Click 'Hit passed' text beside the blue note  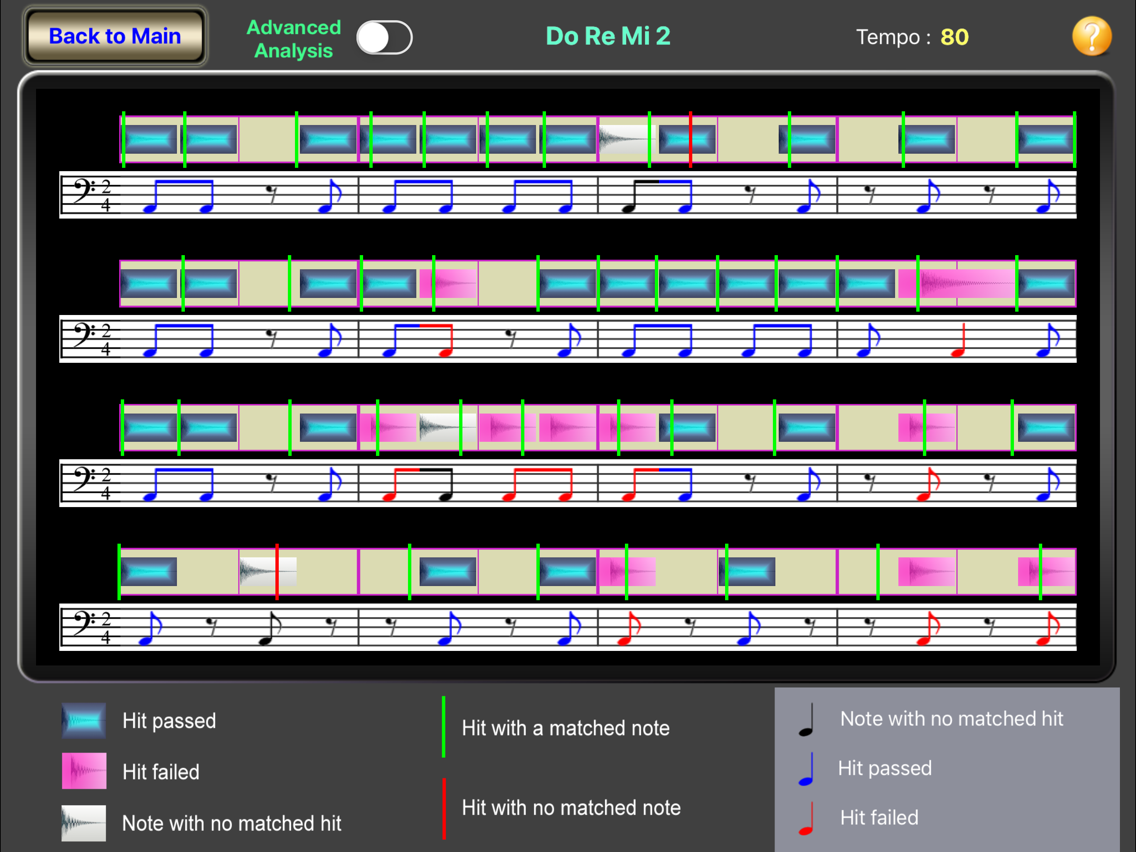(885, 768)
